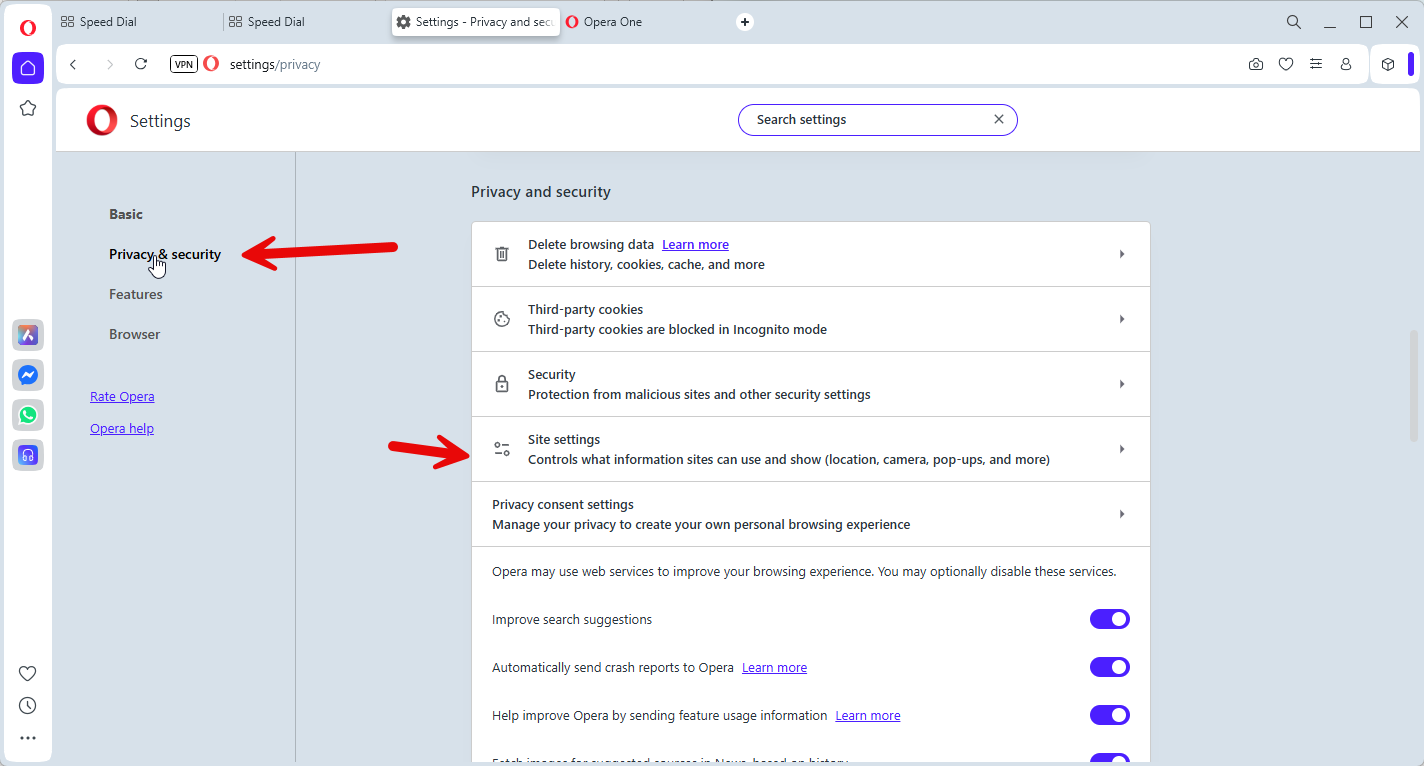The height and width of the screenshot is (766, 1424).
Task: Open the Opera help link
Action: (x=122, y=429)
